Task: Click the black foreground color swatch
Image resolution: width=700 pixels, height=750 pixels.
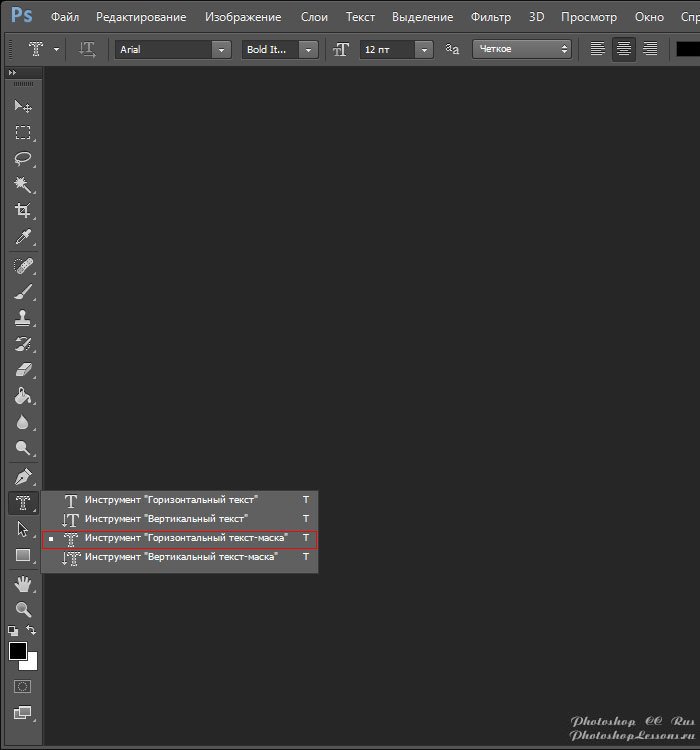Action: (17, 651)
